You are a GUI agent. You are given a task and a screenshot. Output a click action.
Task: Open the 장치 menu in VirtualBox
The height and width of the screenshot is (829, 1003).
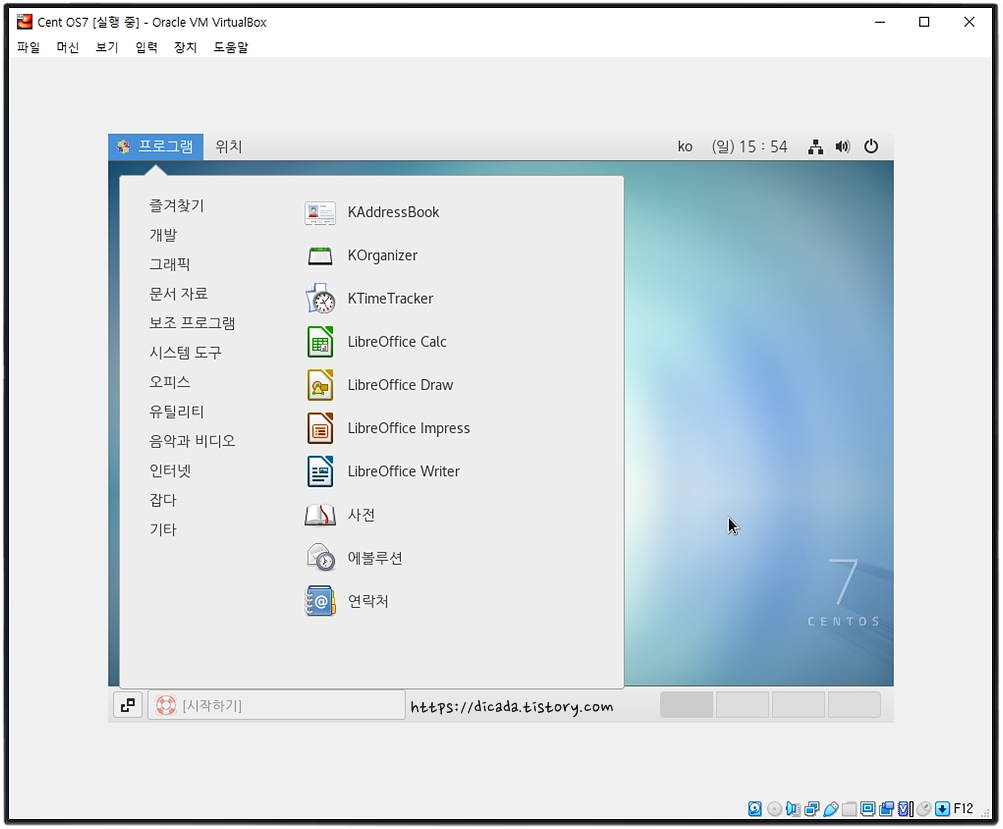(185, 47)
